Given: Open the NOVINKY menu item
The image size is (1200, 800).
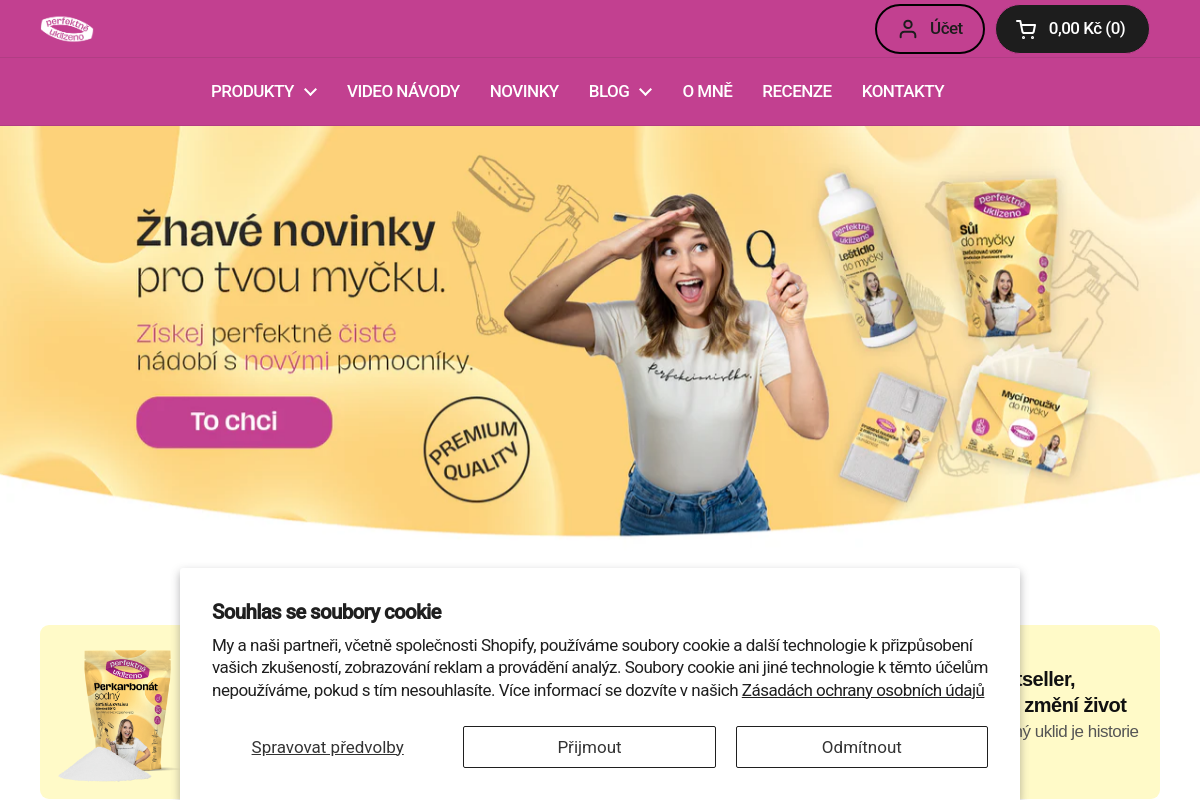Looking at the screenshot, I should click(524, 92).
